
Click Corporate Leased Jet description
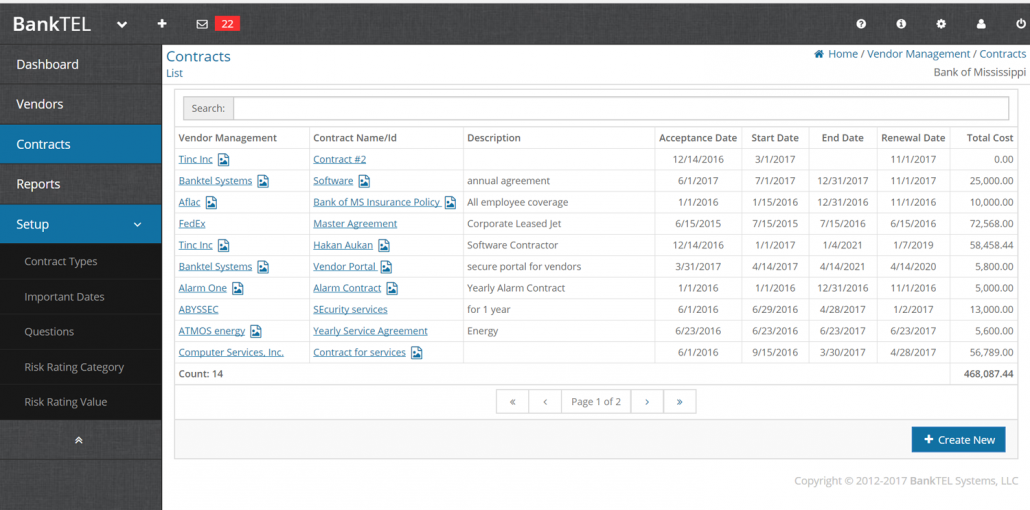pyautogui.click(x=514, y=223)
